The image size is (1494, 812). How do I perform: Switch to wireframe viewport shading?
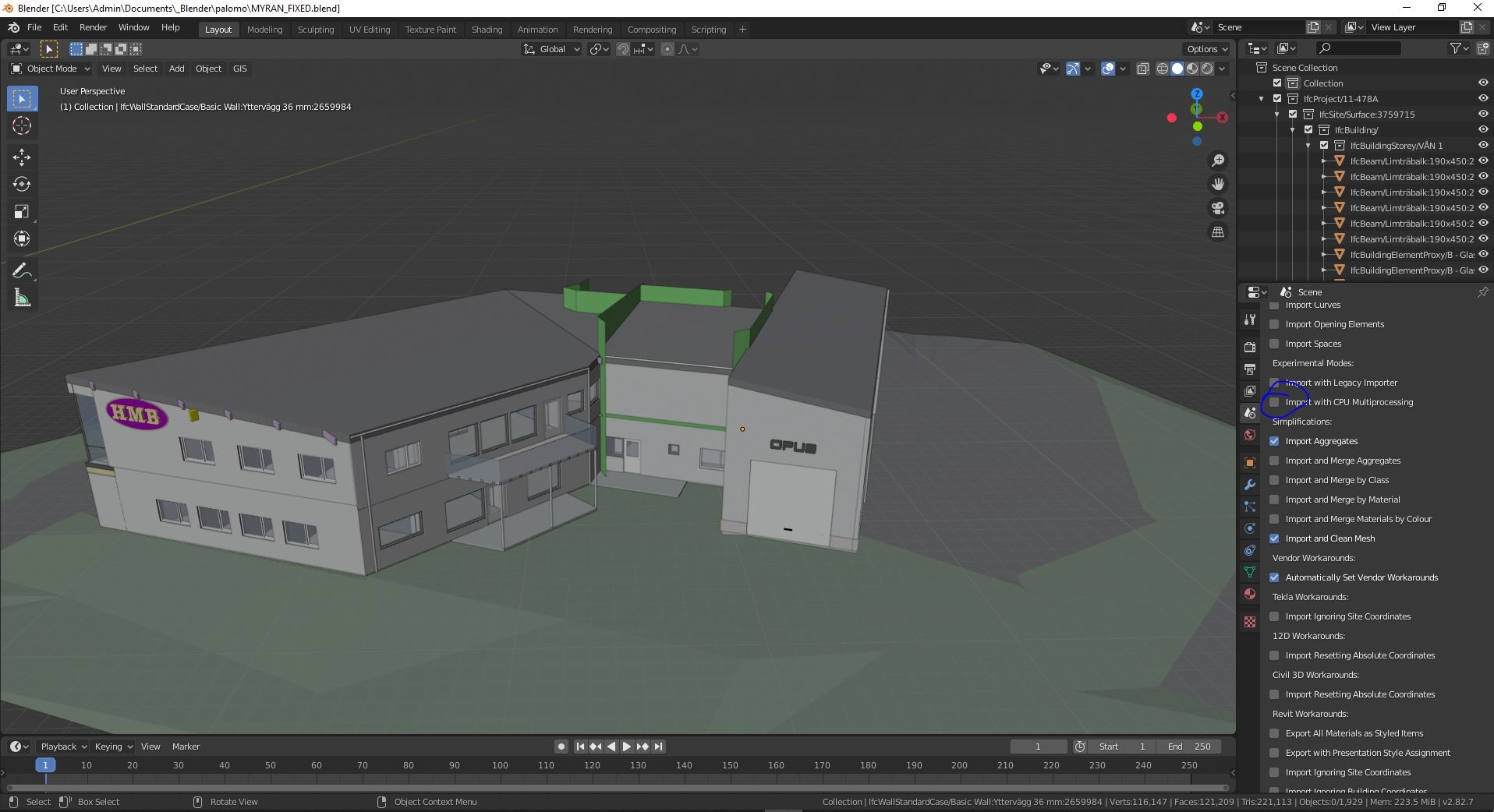coord(1162,69)
